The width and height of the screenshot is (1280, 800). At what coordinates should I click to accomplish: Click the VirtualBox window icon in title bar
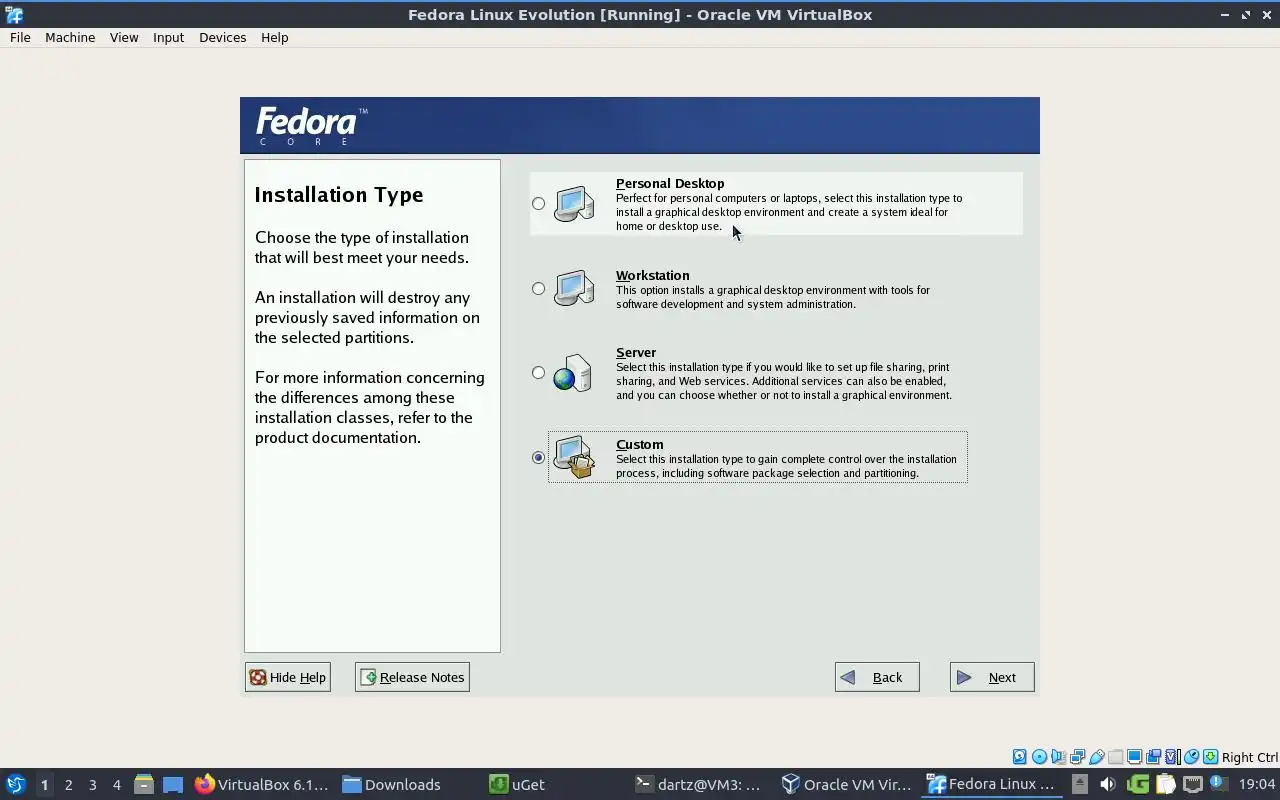pos(14,14)
